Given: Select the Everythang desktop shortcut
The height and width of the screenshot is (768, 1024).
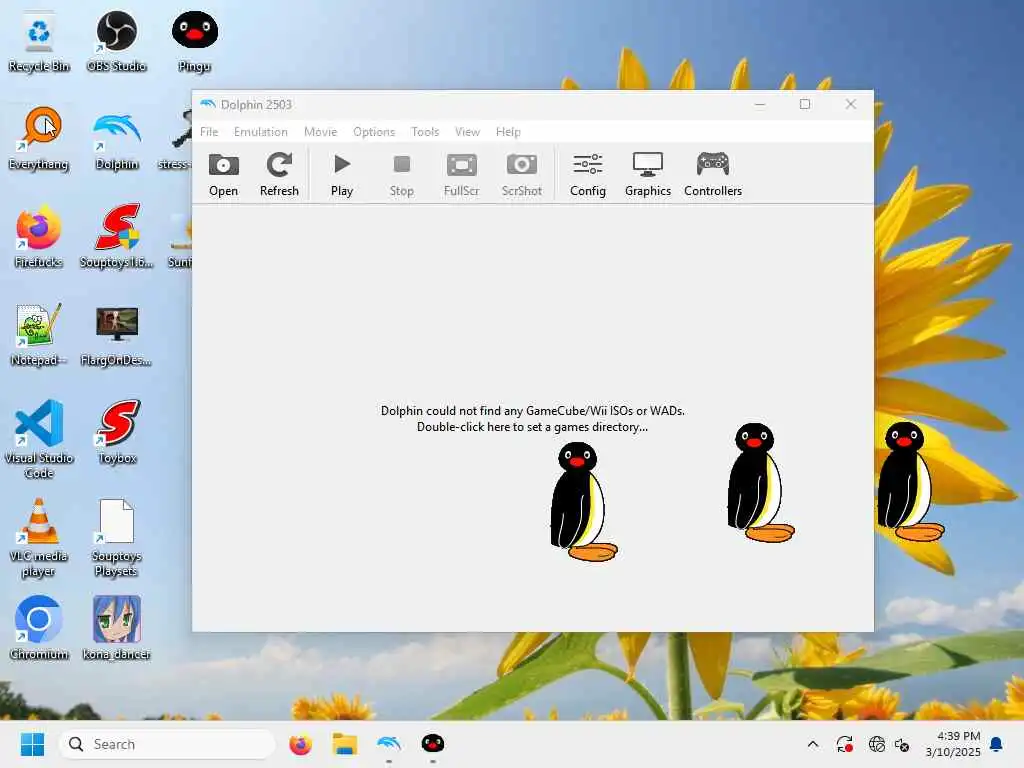Looking at the screenshot, I should [39, 140].
